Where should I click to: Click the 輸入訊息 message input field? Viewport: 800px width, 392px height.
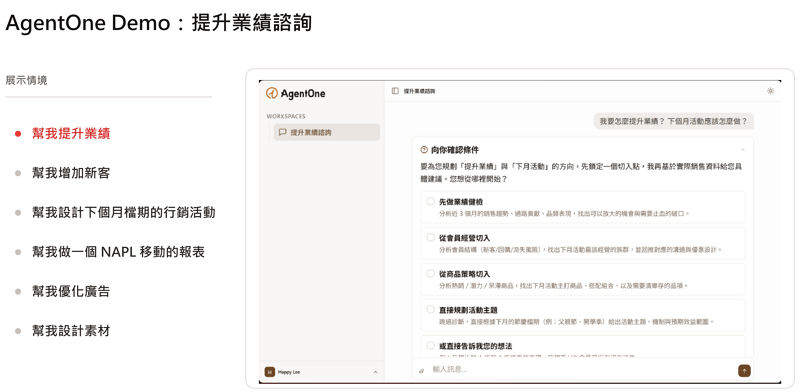pyautogui.click(x=582, y=369)
